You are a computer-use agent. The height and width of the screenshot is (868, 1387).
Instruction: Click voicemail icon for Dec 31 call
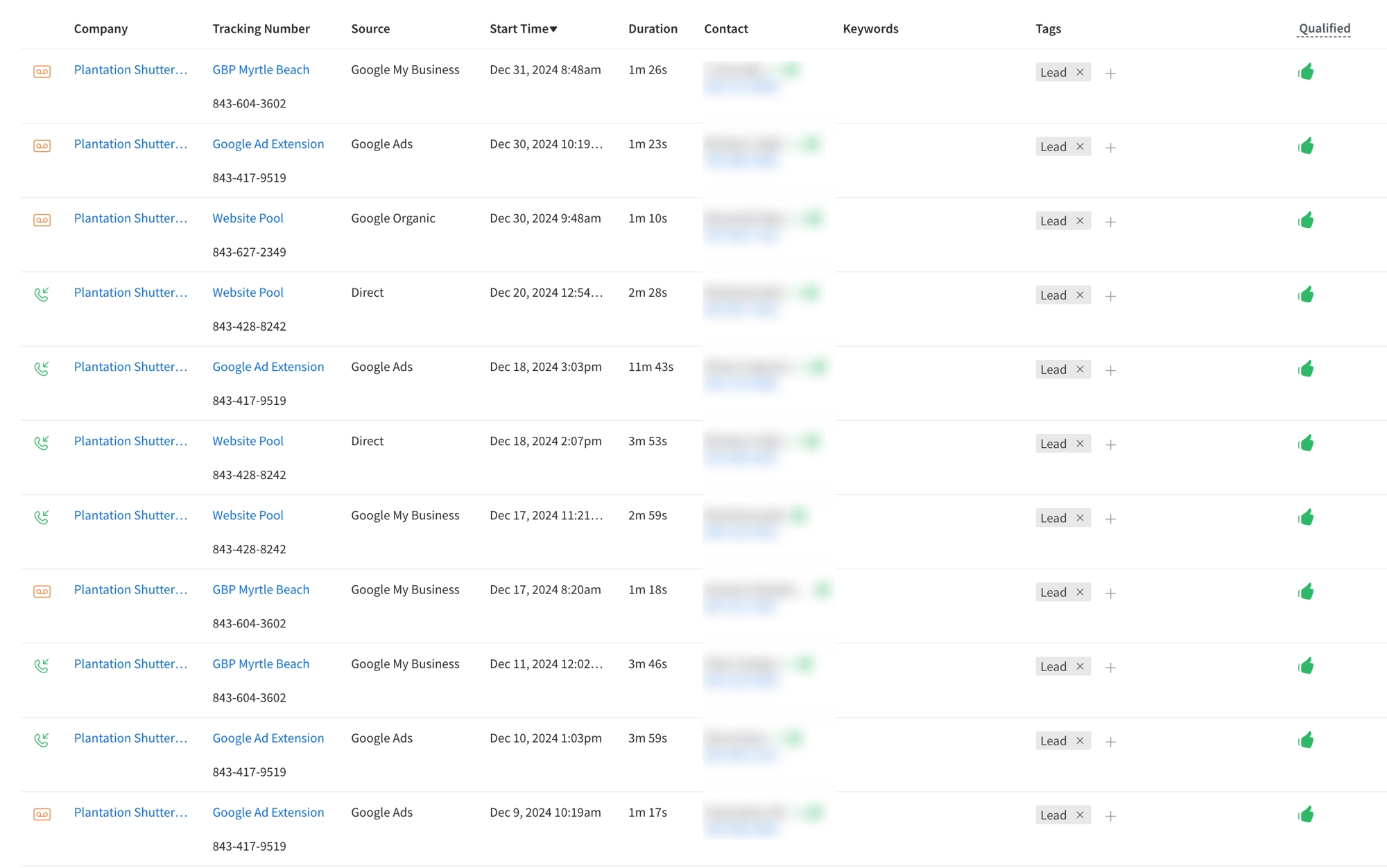[42, 71]
